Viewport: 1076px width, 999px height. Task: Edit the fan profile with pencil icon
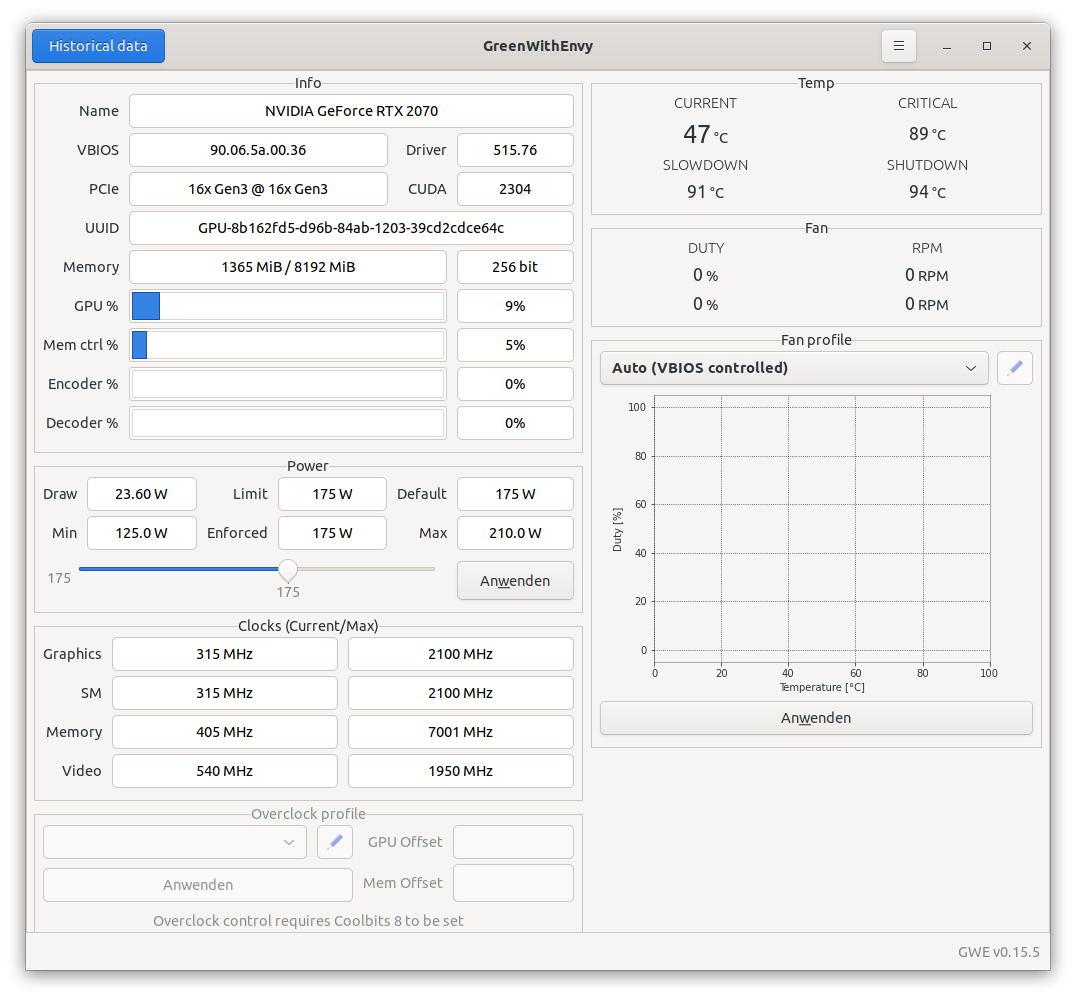1014,368
